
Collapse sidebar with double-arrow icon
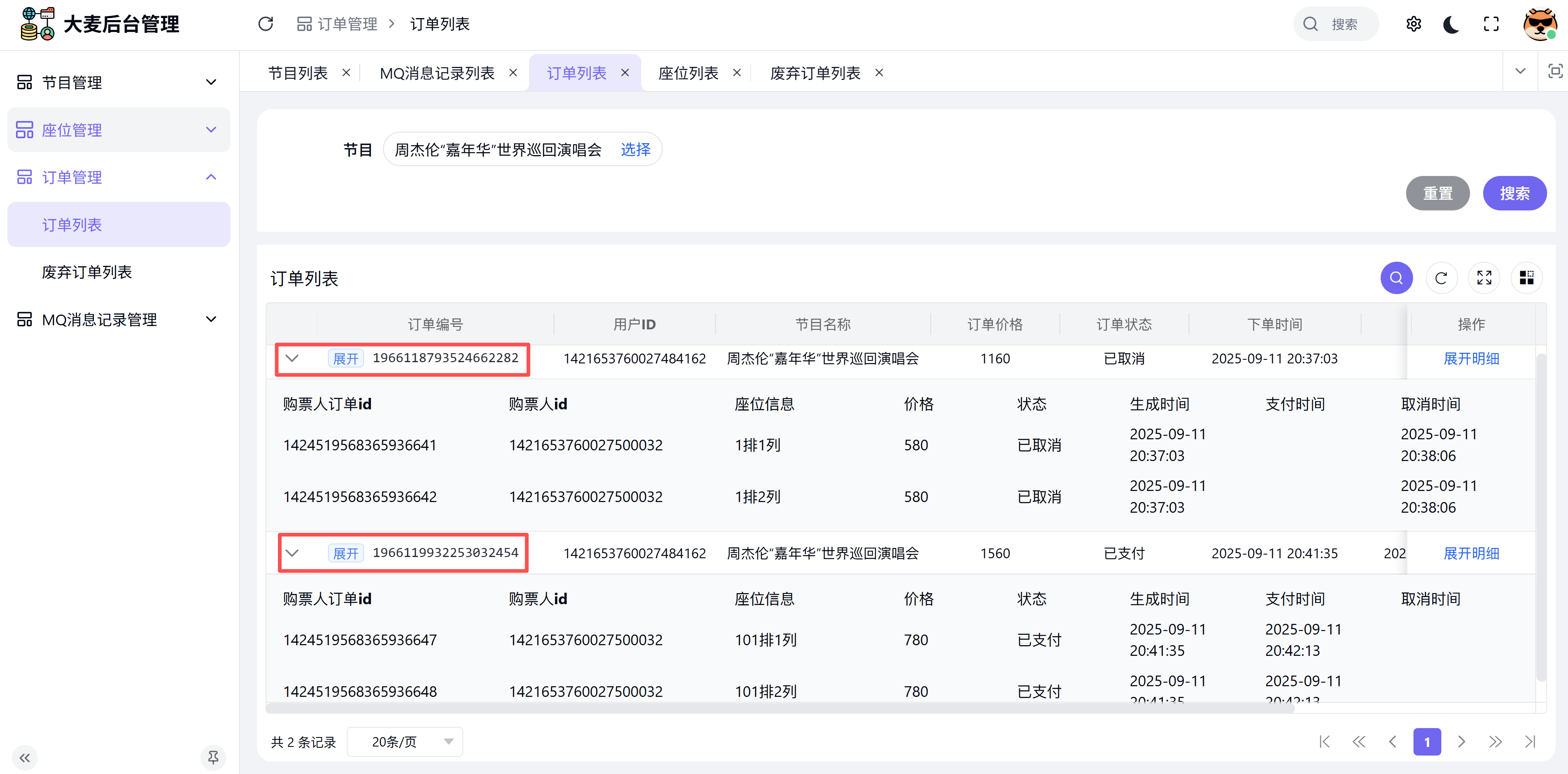tap(24, 758)
